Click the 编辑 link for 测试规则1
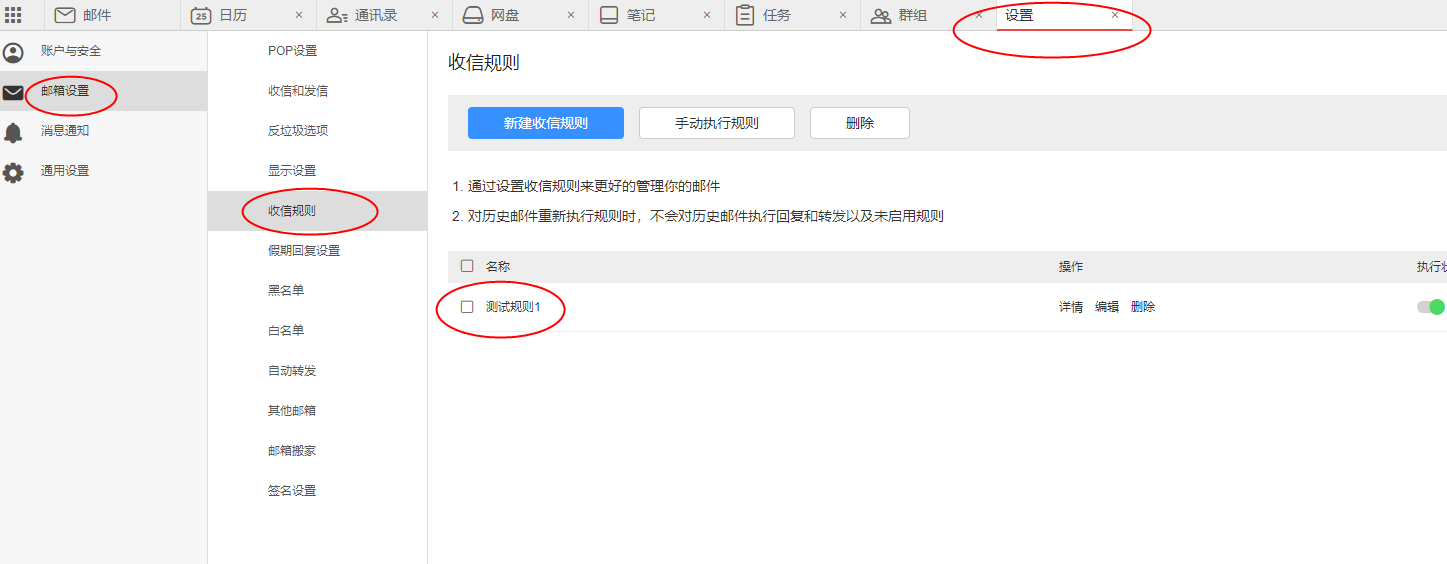The width and height of the screenshot is (1447, 564). 1107,307
